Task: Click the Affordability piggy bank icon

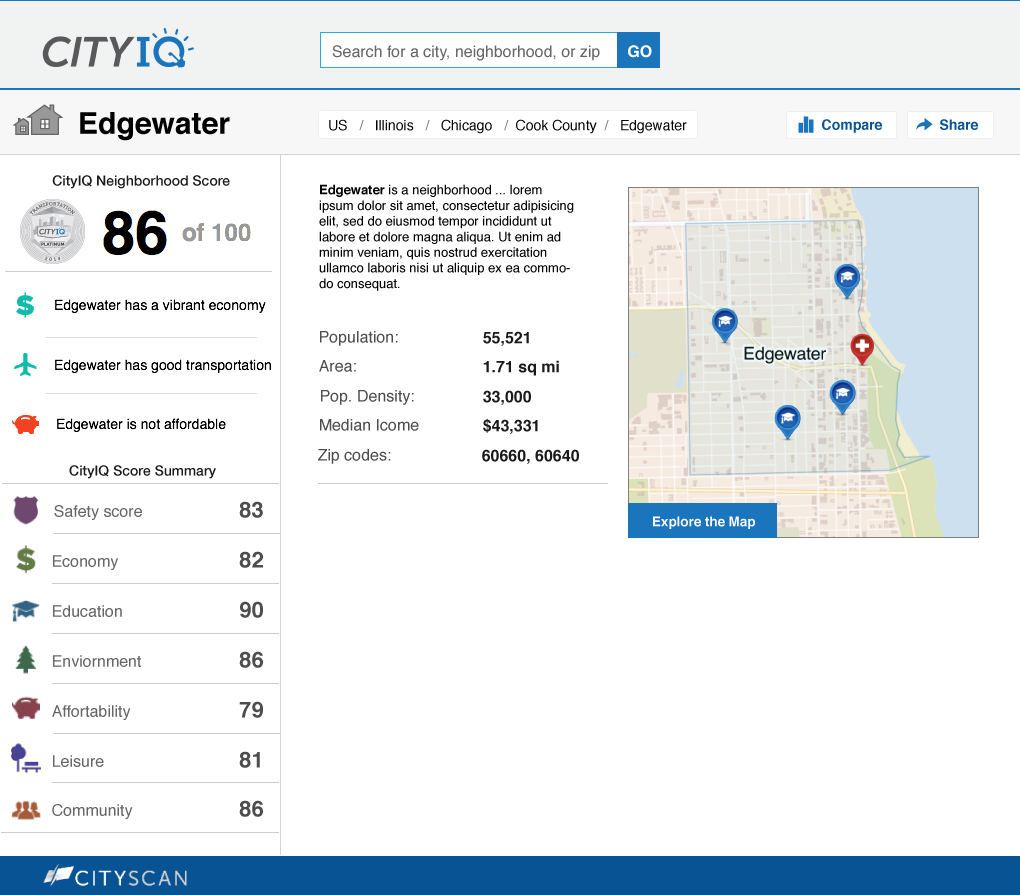Action: 26,709
